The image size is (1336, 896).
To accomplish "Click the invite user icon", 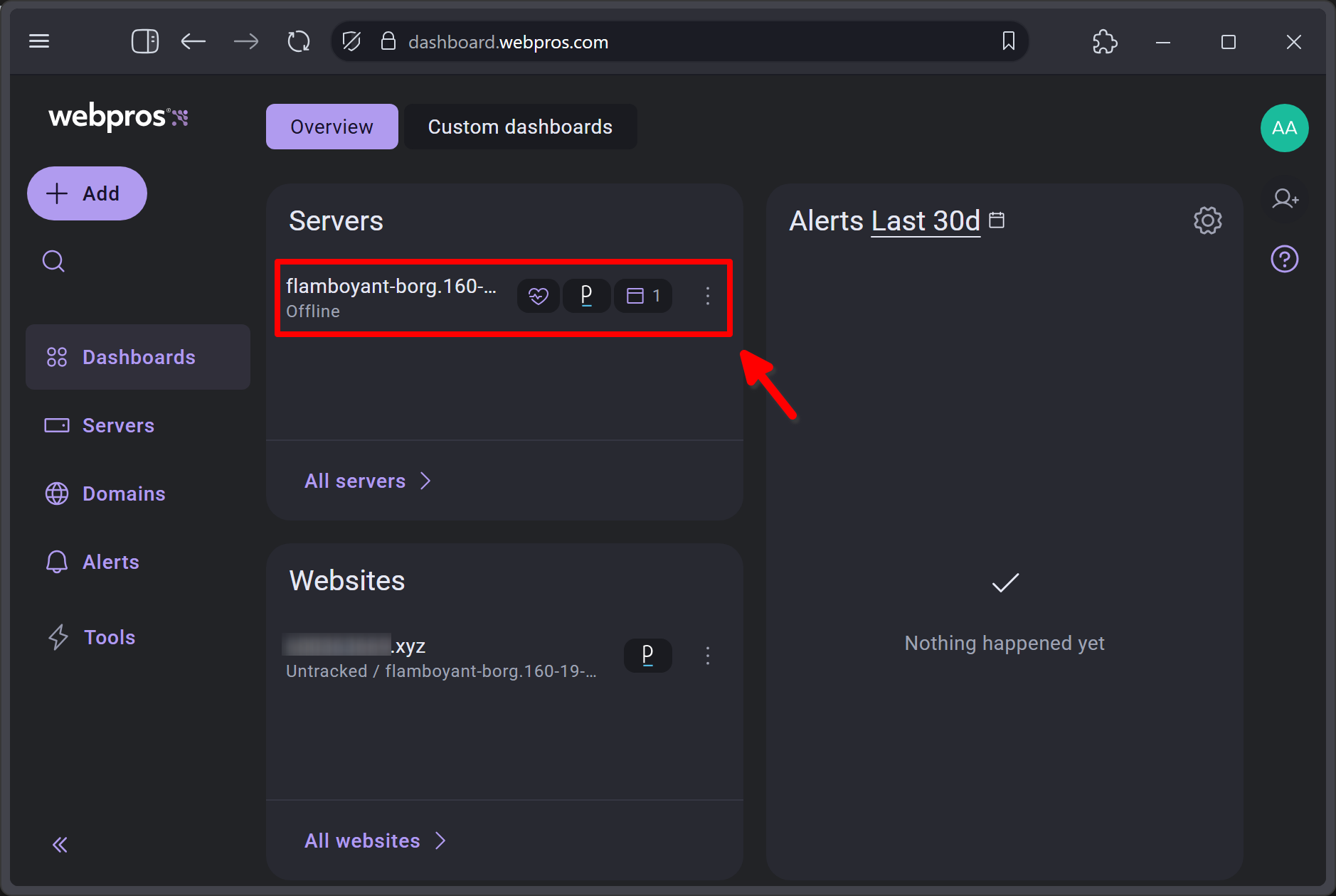I will 1285,198.
